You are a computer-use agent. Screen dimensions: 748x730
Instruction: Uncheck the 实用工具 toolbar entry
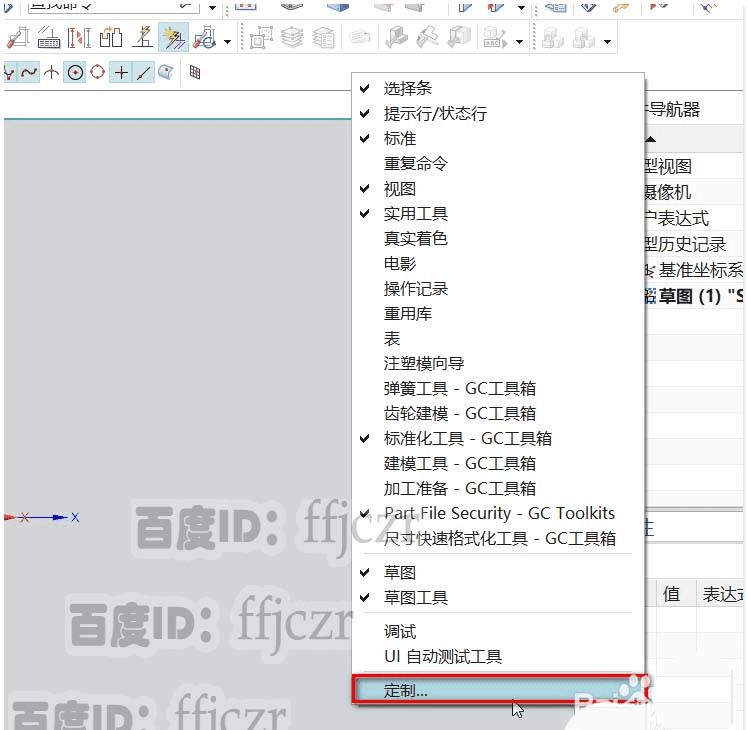(498, 214)
